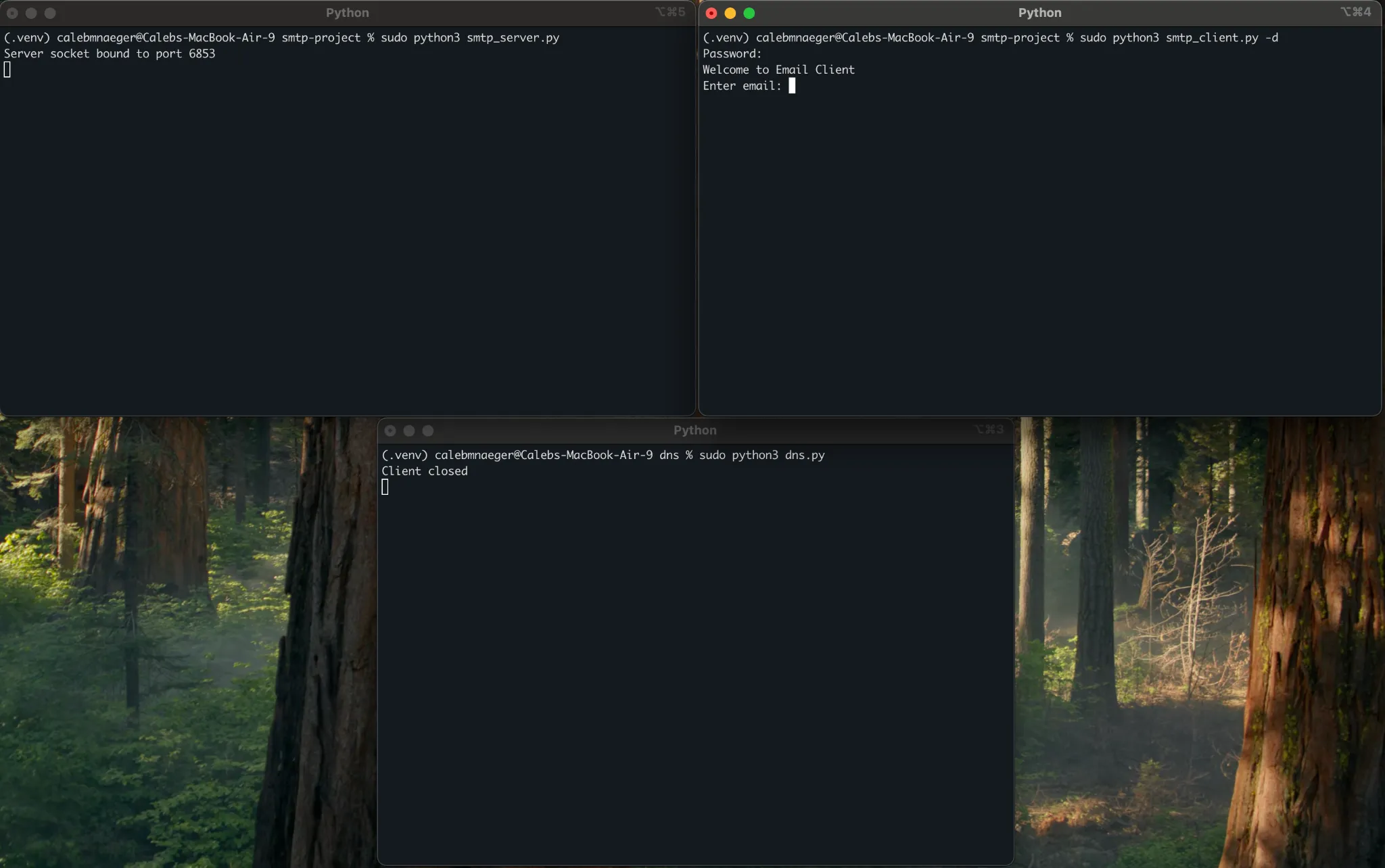This screenshot has height=868, width=1385.
Task: Maximize the smtp_client terminal window with green button
Action: coord(749,13)
